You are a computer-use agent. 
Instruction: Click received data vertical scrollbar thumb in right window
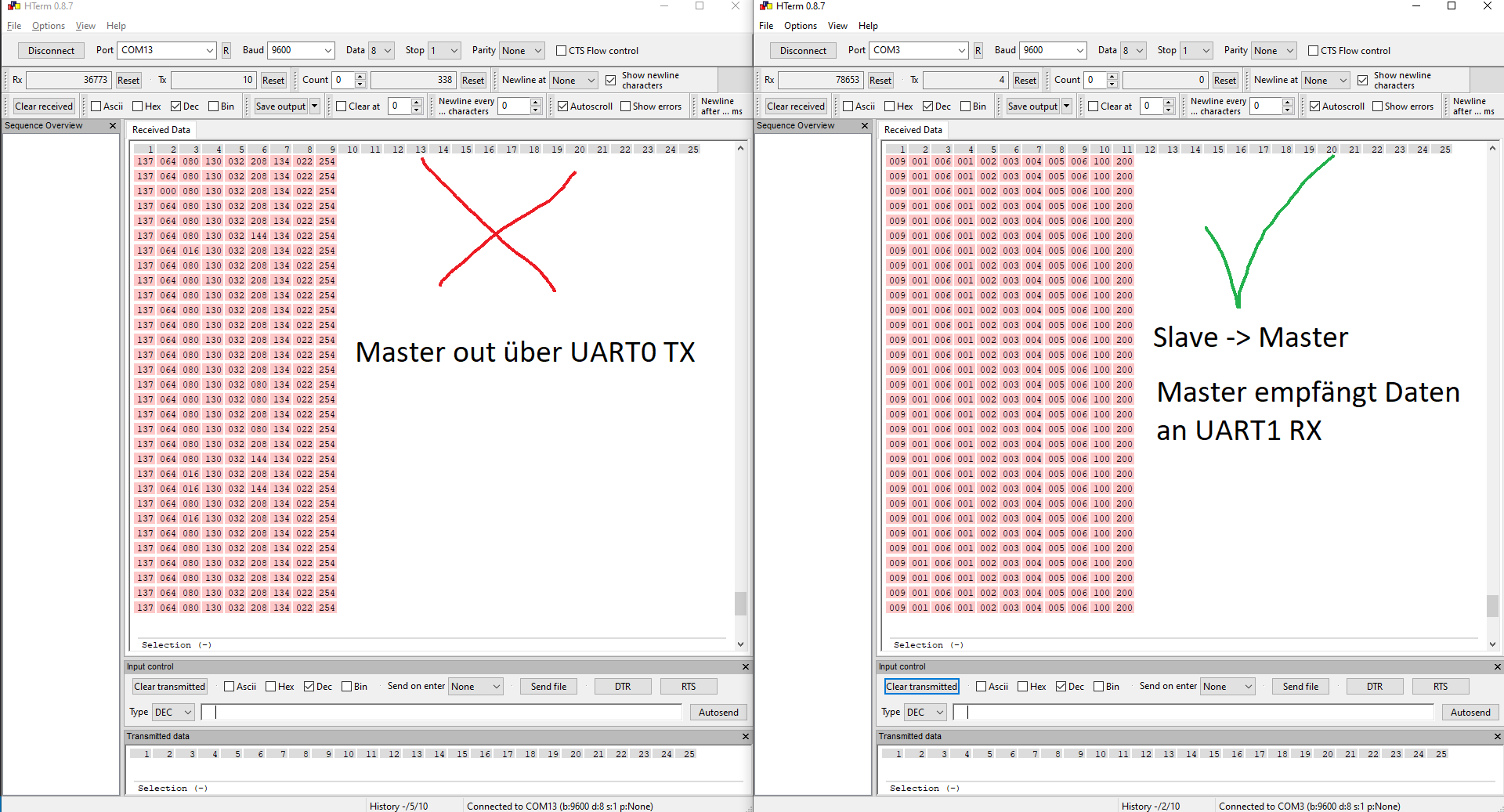pos(1492,606)
